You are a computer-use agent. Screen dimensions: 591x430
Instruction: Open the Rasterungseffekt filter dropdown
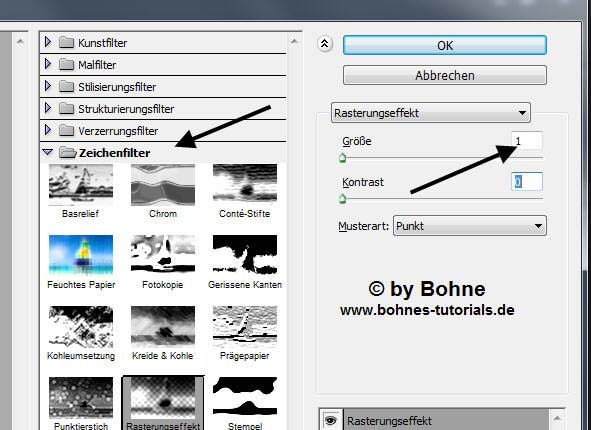431,113
